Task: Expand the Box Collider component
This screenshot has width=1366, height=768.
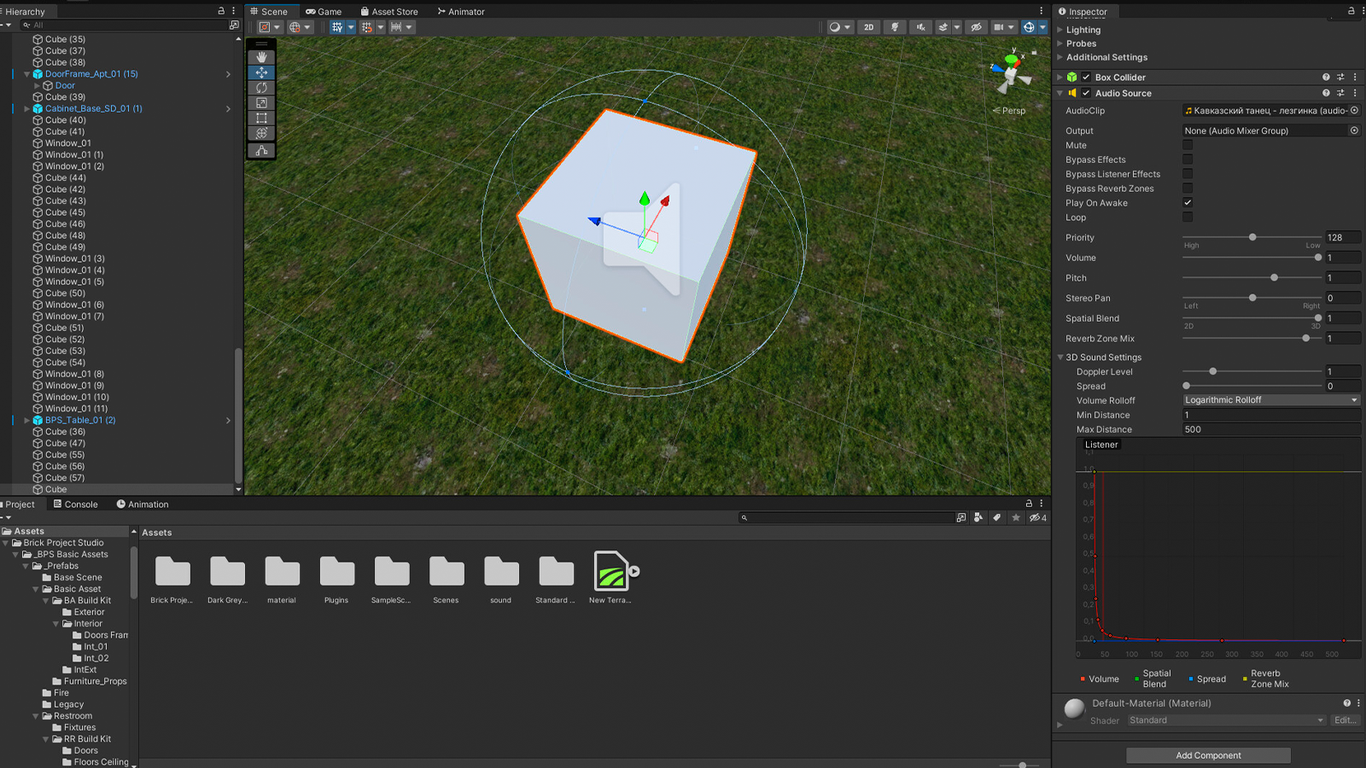Action: [1060, 77]
